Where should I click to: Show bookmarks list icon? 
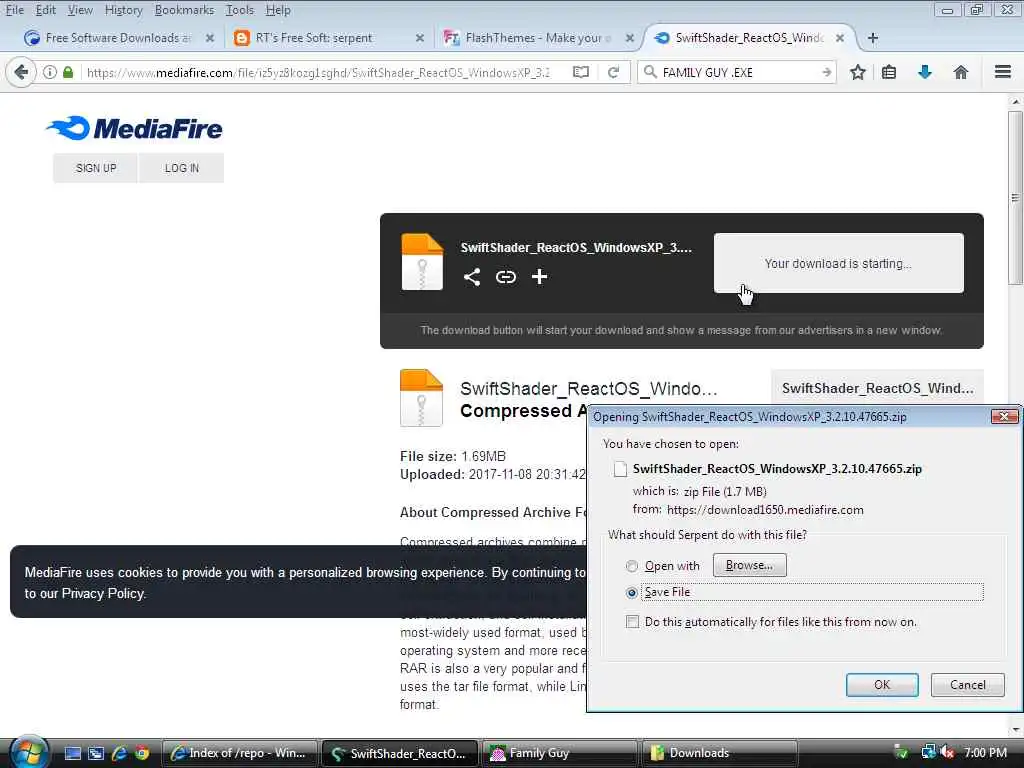pos(889,72)
